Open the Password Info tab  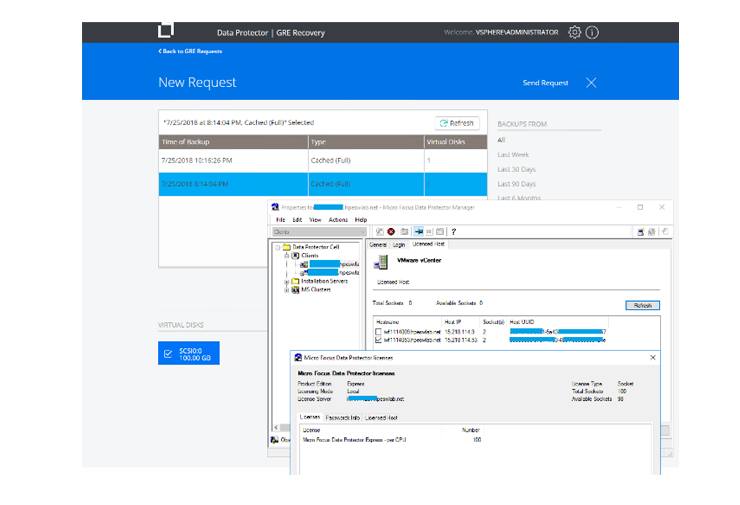[x=343, y=418]
